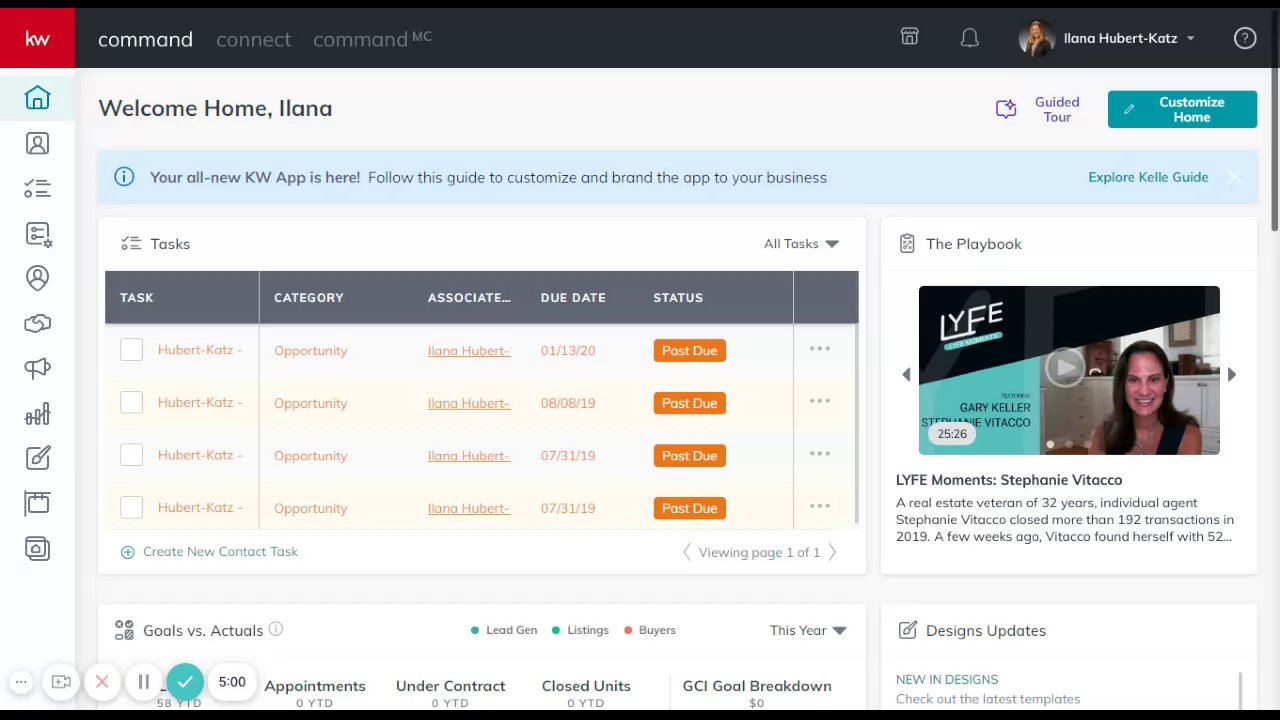Viewport: 1280px width, 720px height.
Task: Click the help question mark icon
Action: (x=1245, y=38)
